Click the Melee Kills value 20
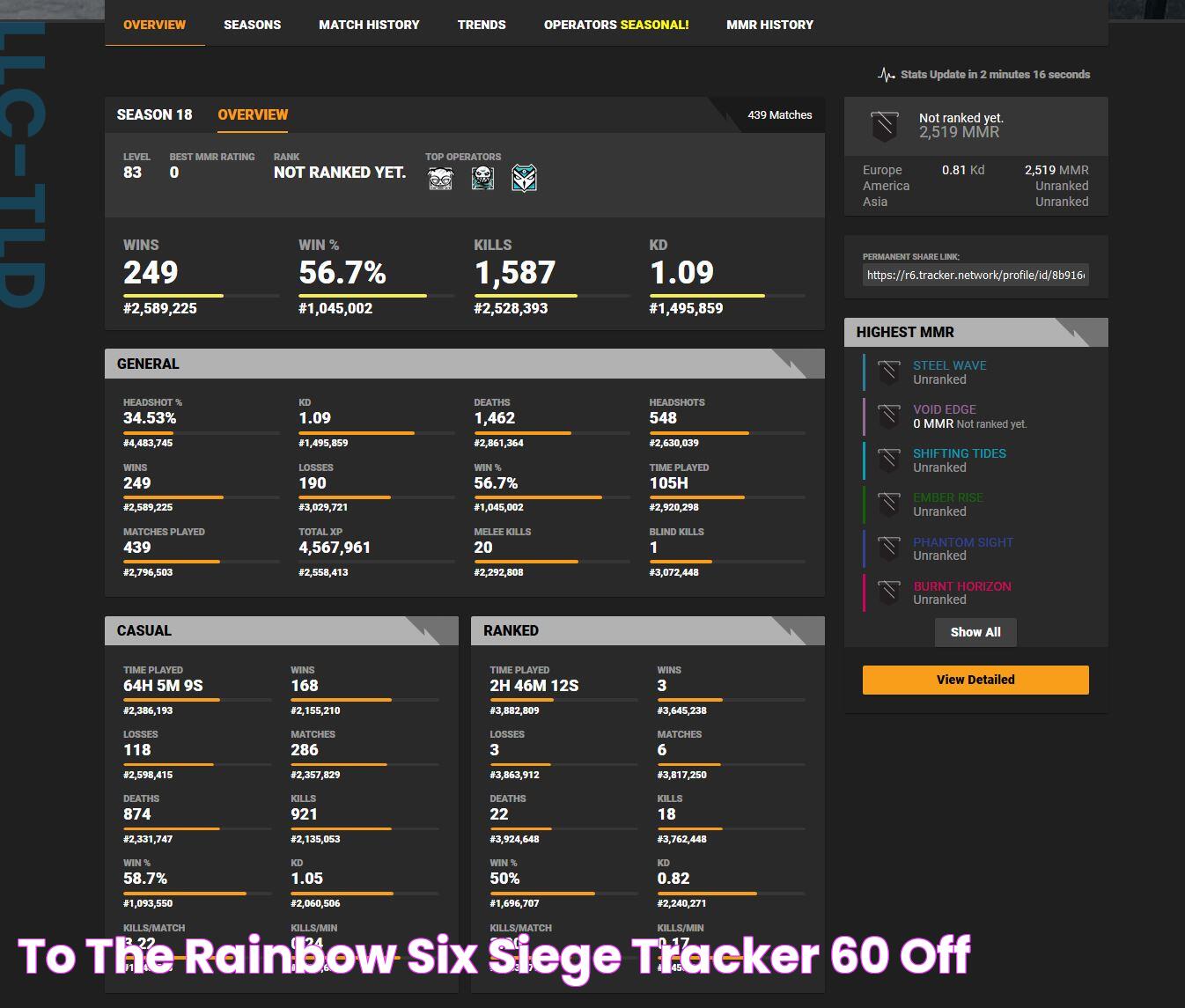 point(483,548)
